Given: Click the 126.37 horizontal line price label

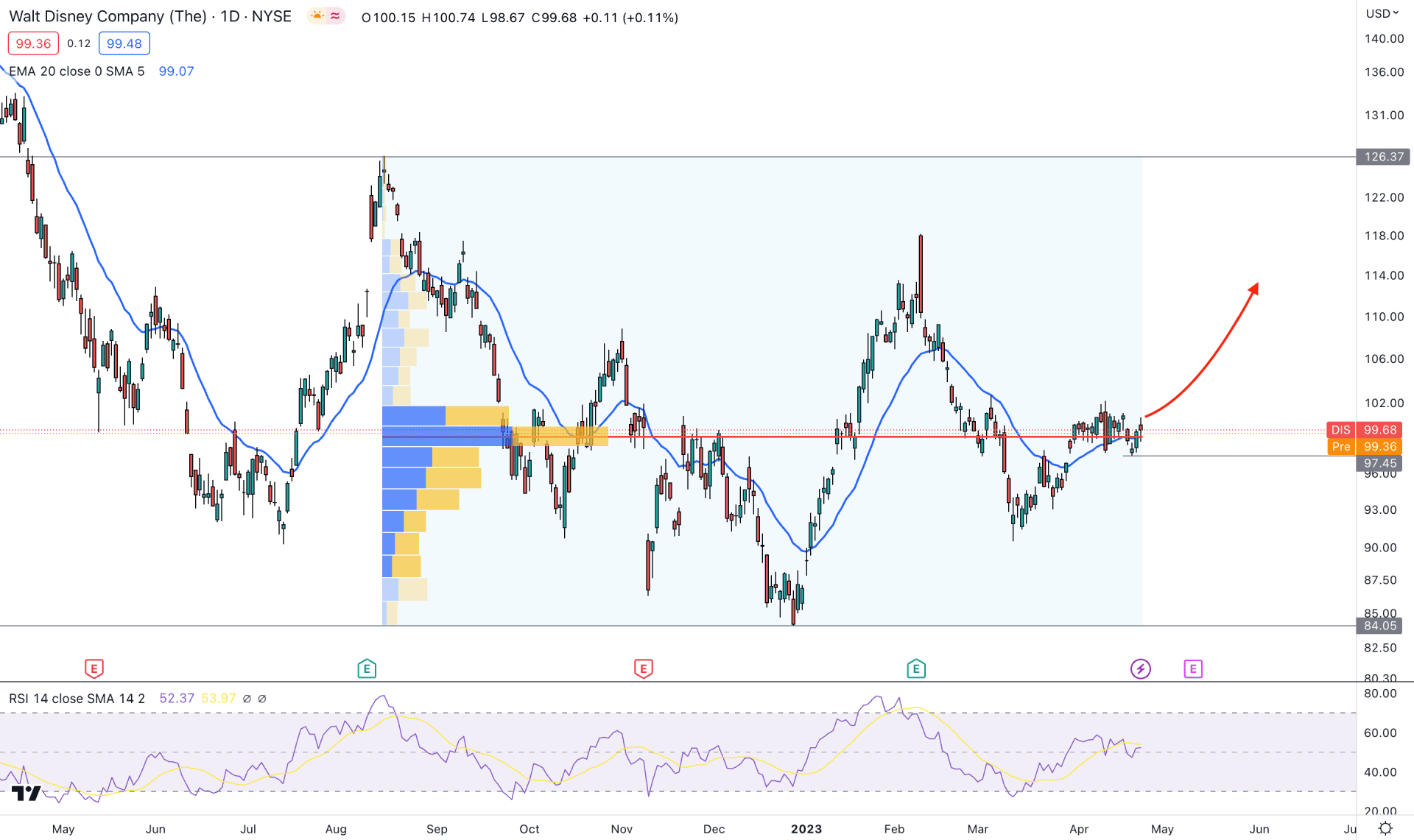Looking at the screenshot, I should click(1383, 157).
